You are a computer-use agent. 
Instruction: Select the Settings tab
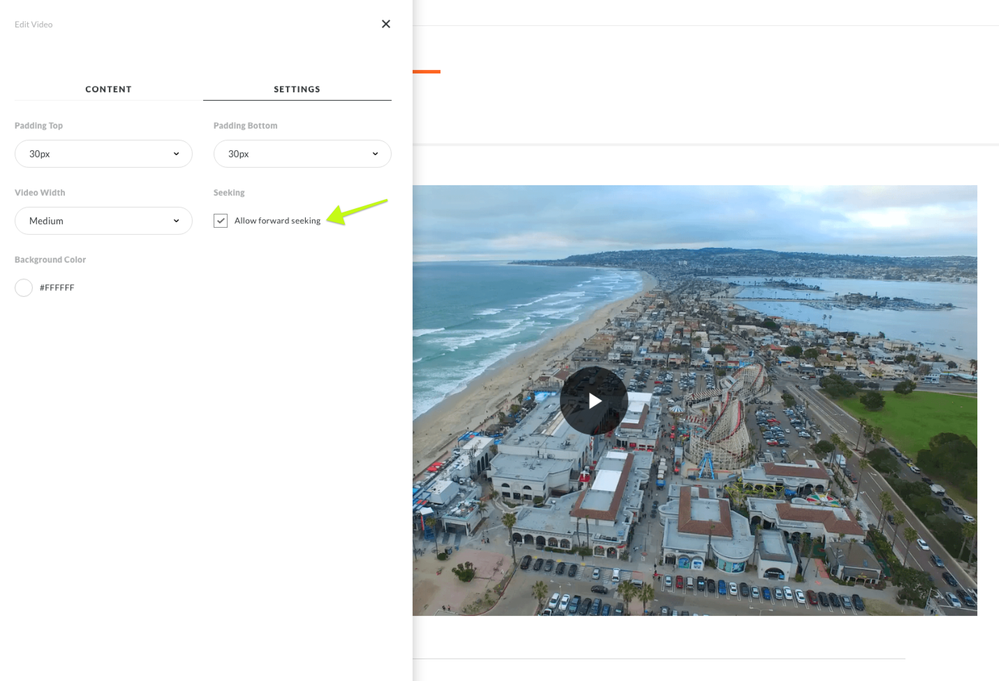[297, 89]
